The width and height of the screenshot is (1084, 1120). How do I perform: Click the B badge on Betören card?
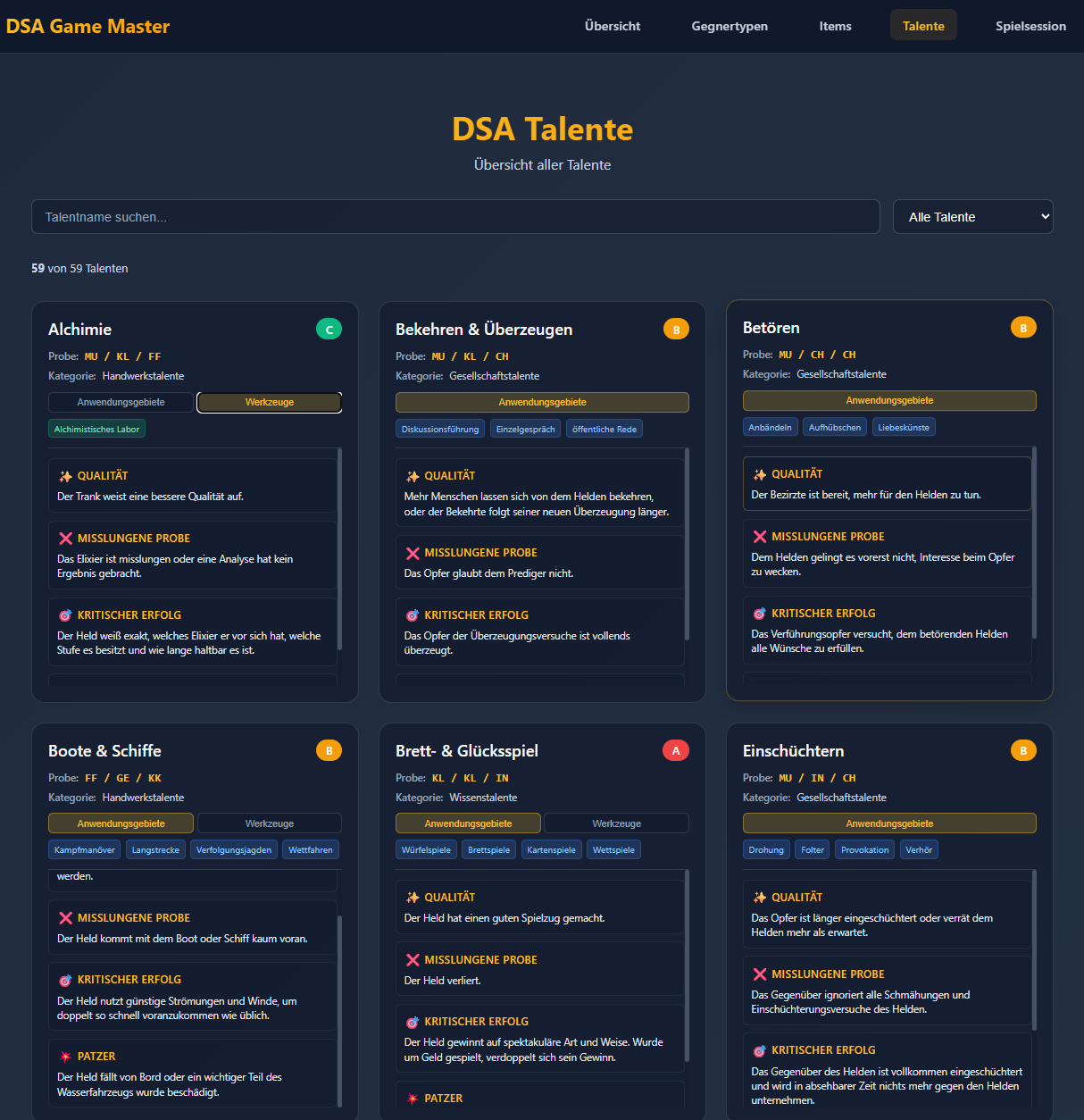pos(1022,328)
